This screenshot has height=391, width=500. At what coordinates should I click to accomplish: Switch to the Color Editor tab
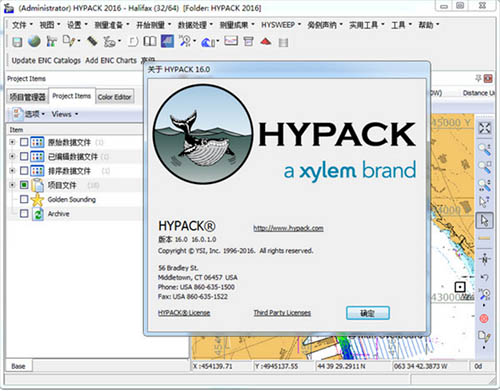(x=115, y=97)
